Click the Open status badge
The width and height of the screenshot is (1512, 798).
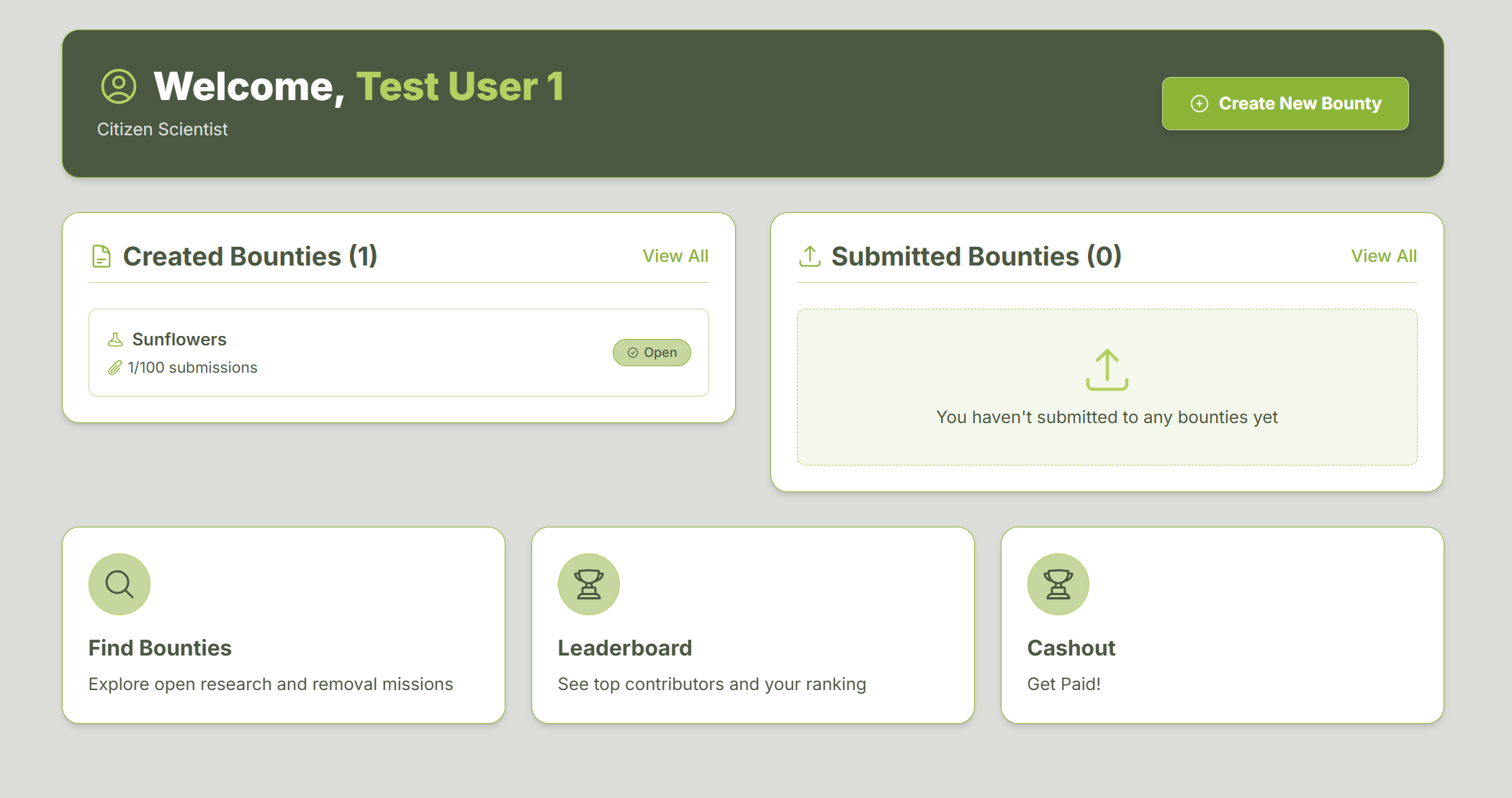652,353
